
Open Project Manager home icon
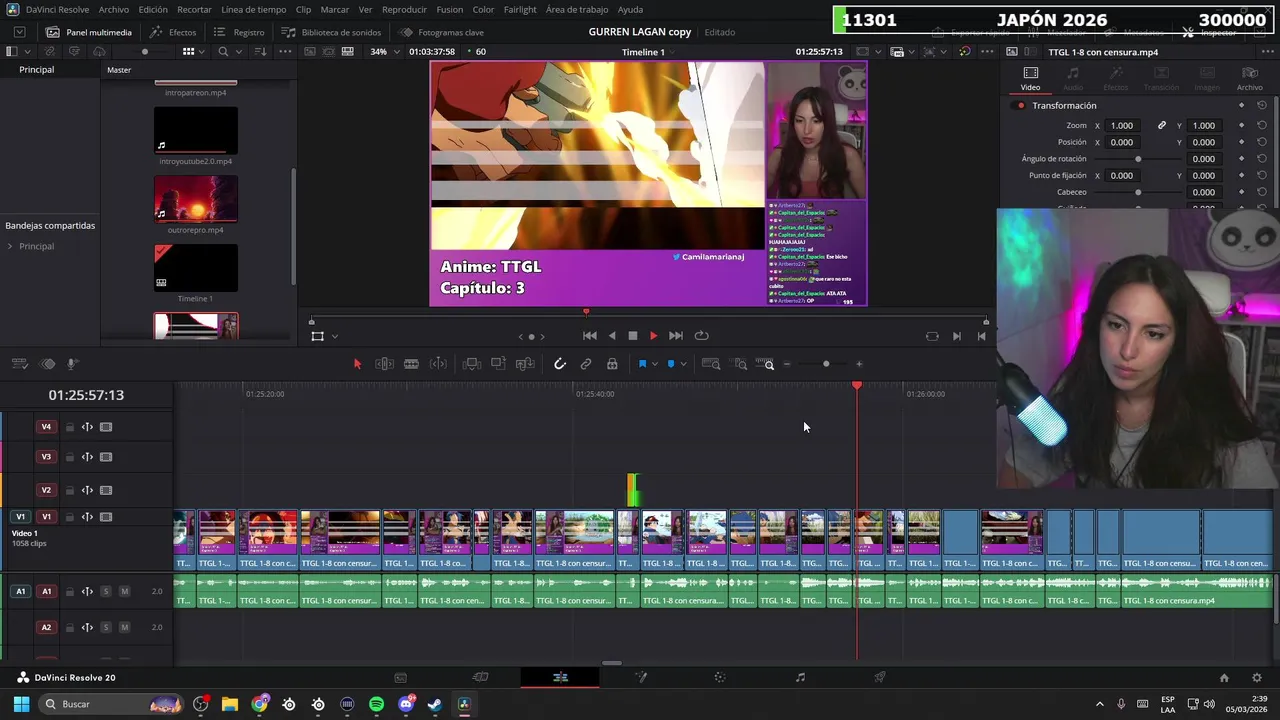tap(1224, 677)
